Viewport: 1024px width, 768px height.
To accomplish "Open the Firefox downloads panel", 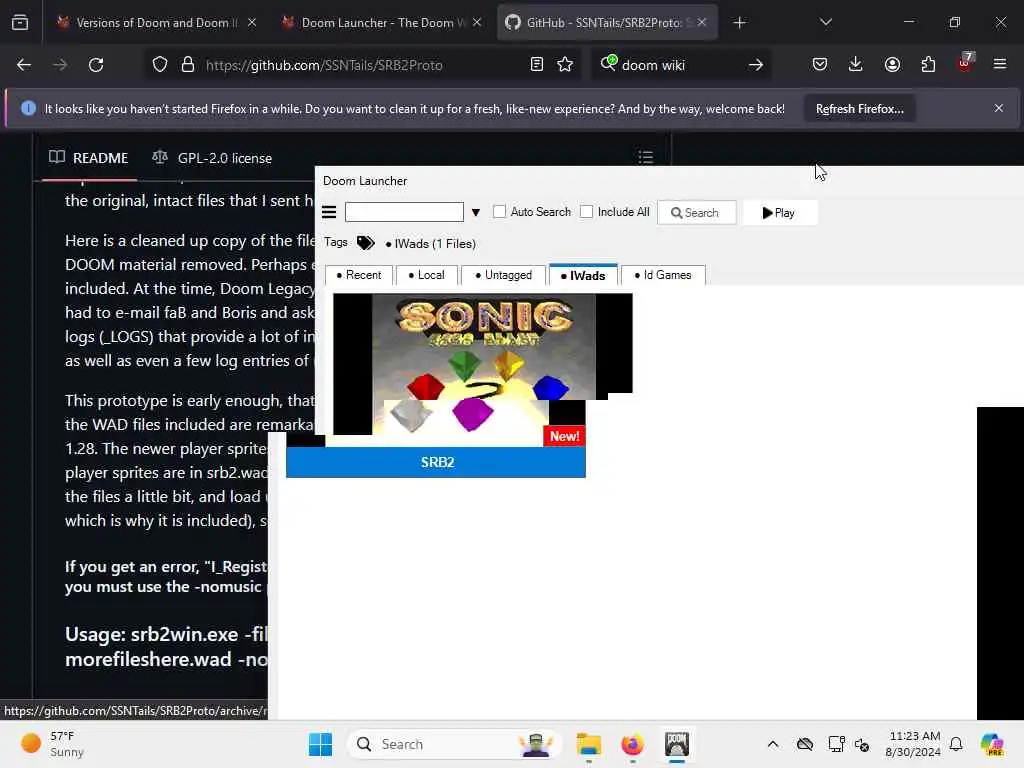I will click(856, 65).
